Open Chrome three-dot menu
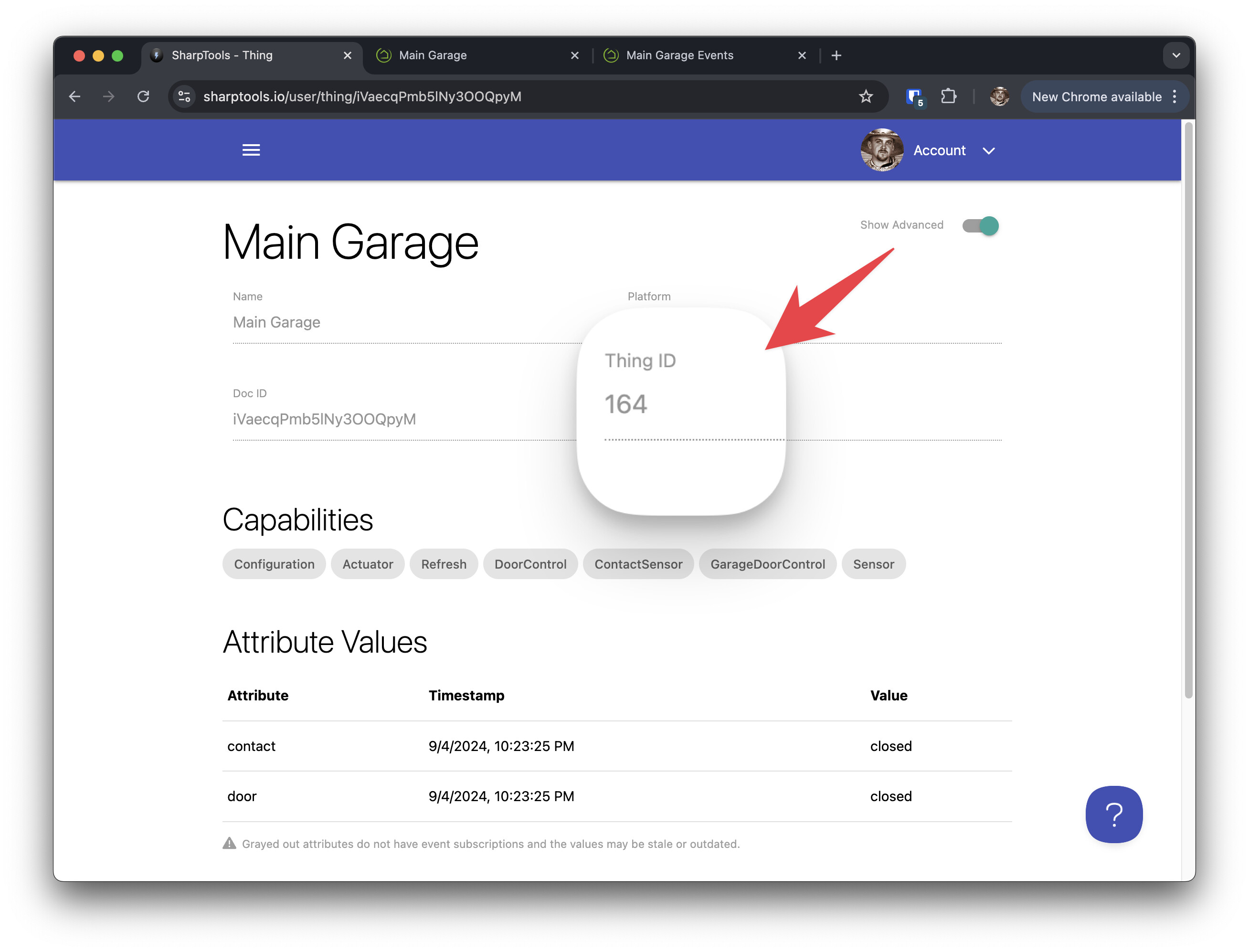Image resolution: width=1249 pixels, height=952 pixels. [x=1174, y=97]
